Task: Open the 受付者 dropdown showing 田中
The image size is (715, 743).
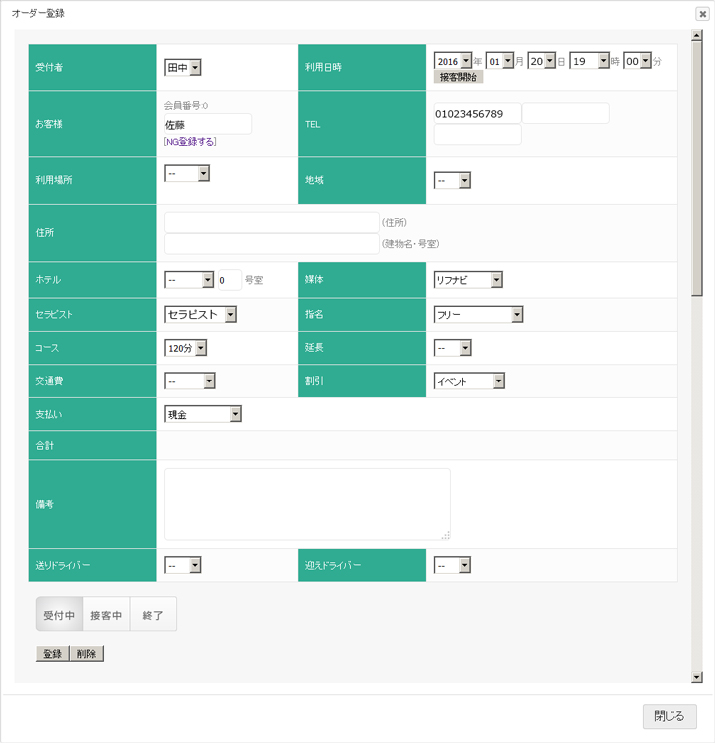Action: [183, 67]
